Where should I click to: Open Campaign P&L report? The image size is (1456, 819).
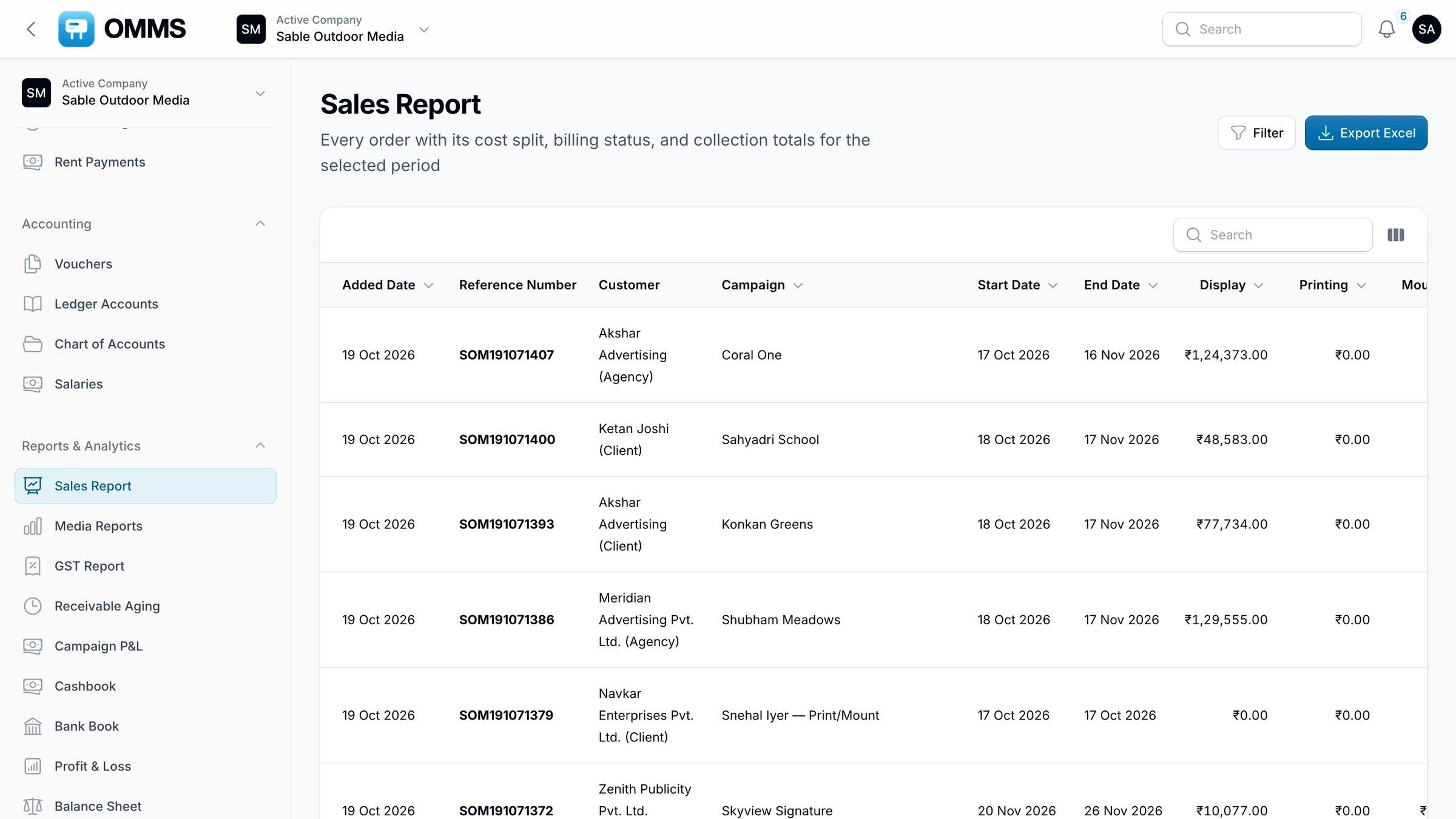point(146,646)
